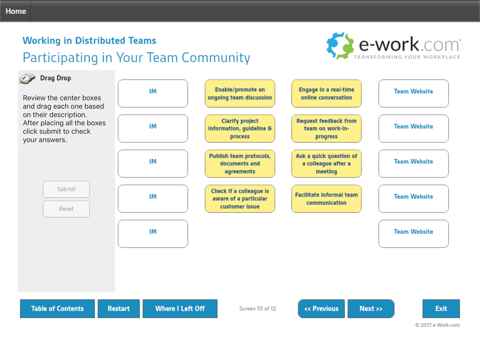Click the Drag Drop hand icon

pos(27,78)
